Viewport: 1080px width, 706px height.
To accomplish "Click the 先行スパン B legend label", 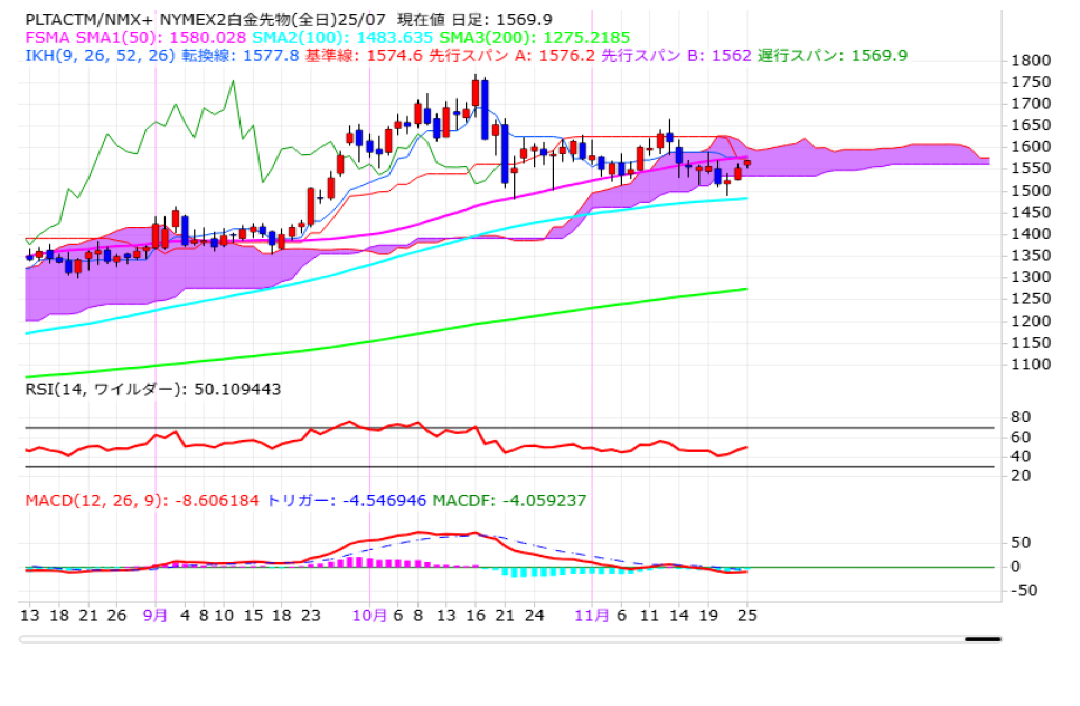I will [x=678, y=55].
